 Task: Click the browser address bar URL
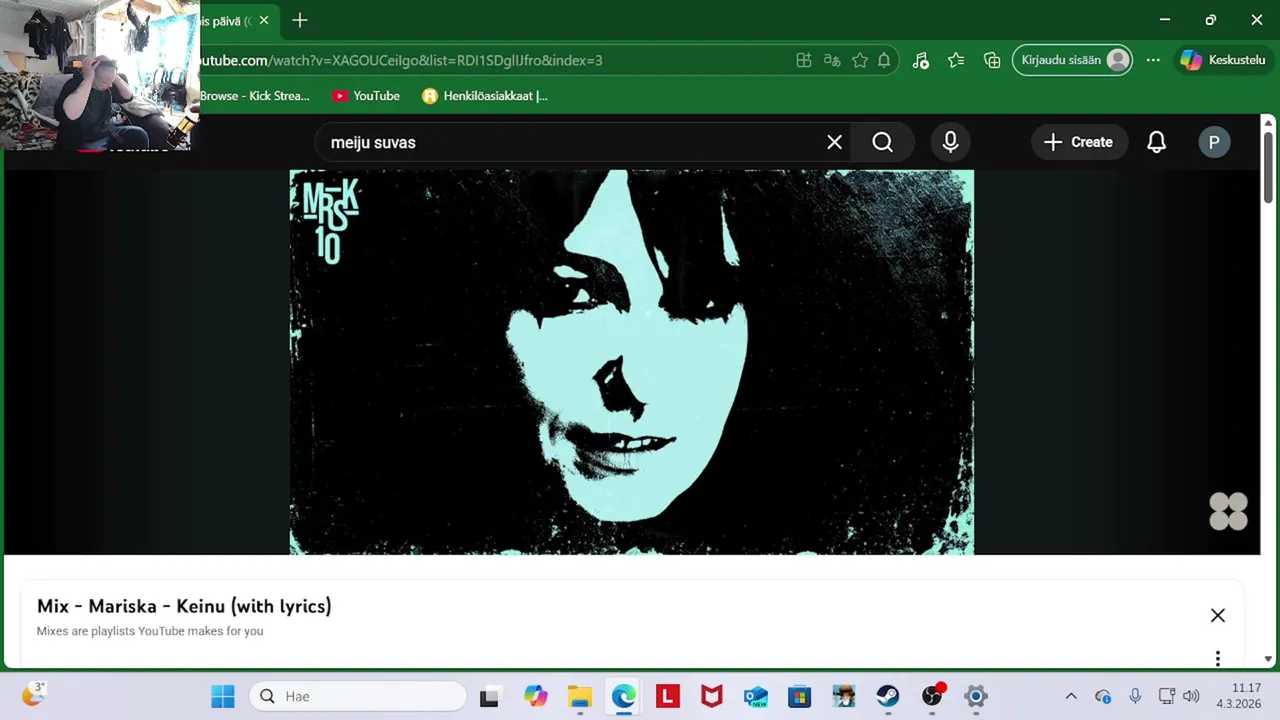400,60
